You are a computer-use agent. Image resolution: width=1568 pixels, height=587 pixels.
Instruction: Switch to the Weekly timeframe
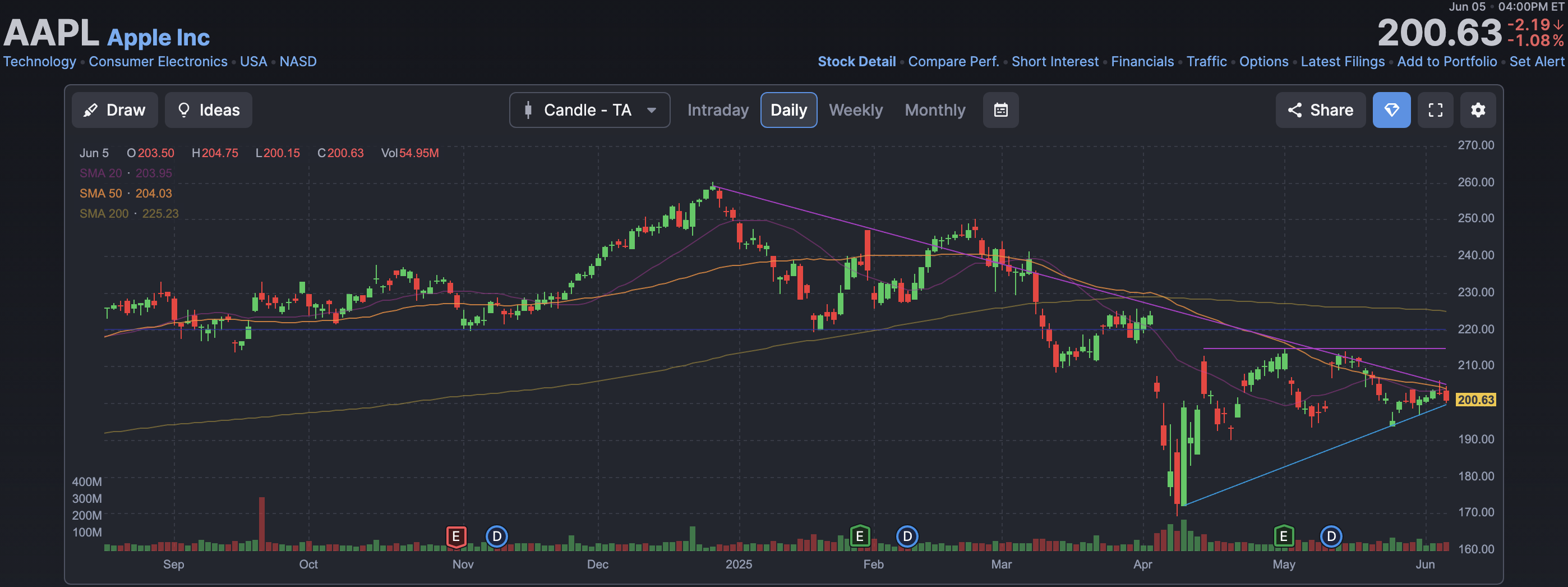pyautogui.click(x=855, y=110)
